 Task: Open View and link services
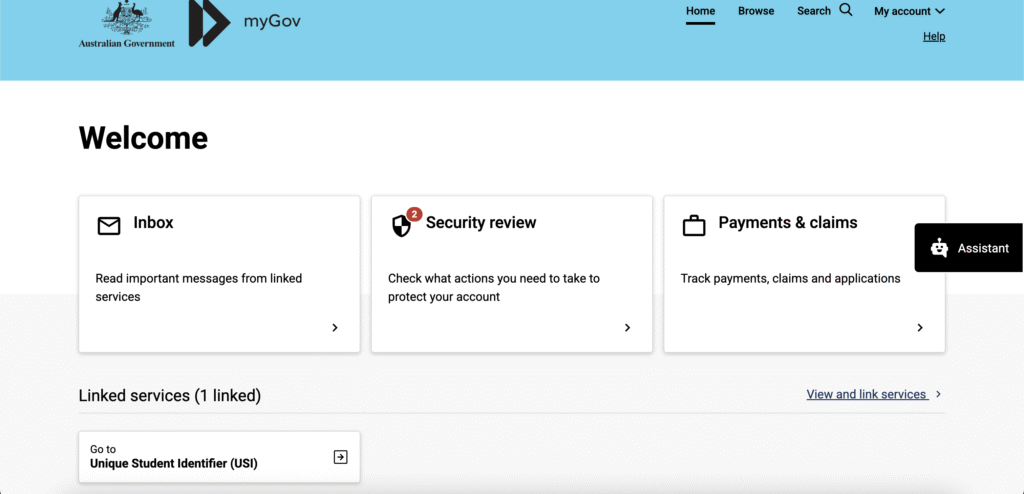867,394
